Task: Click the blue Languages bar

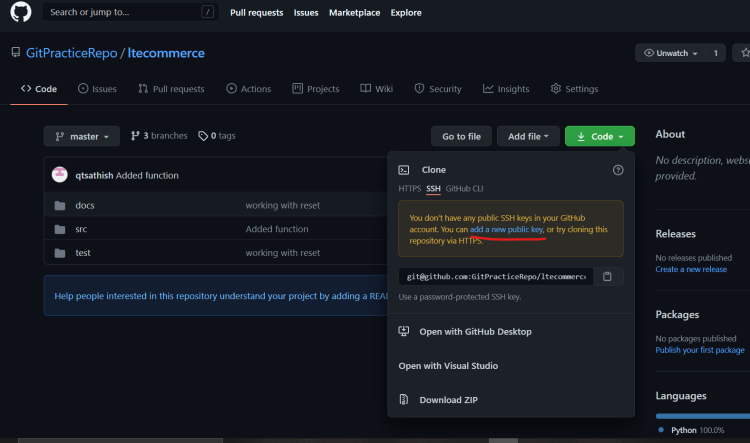Action: [x=703, y=416]
